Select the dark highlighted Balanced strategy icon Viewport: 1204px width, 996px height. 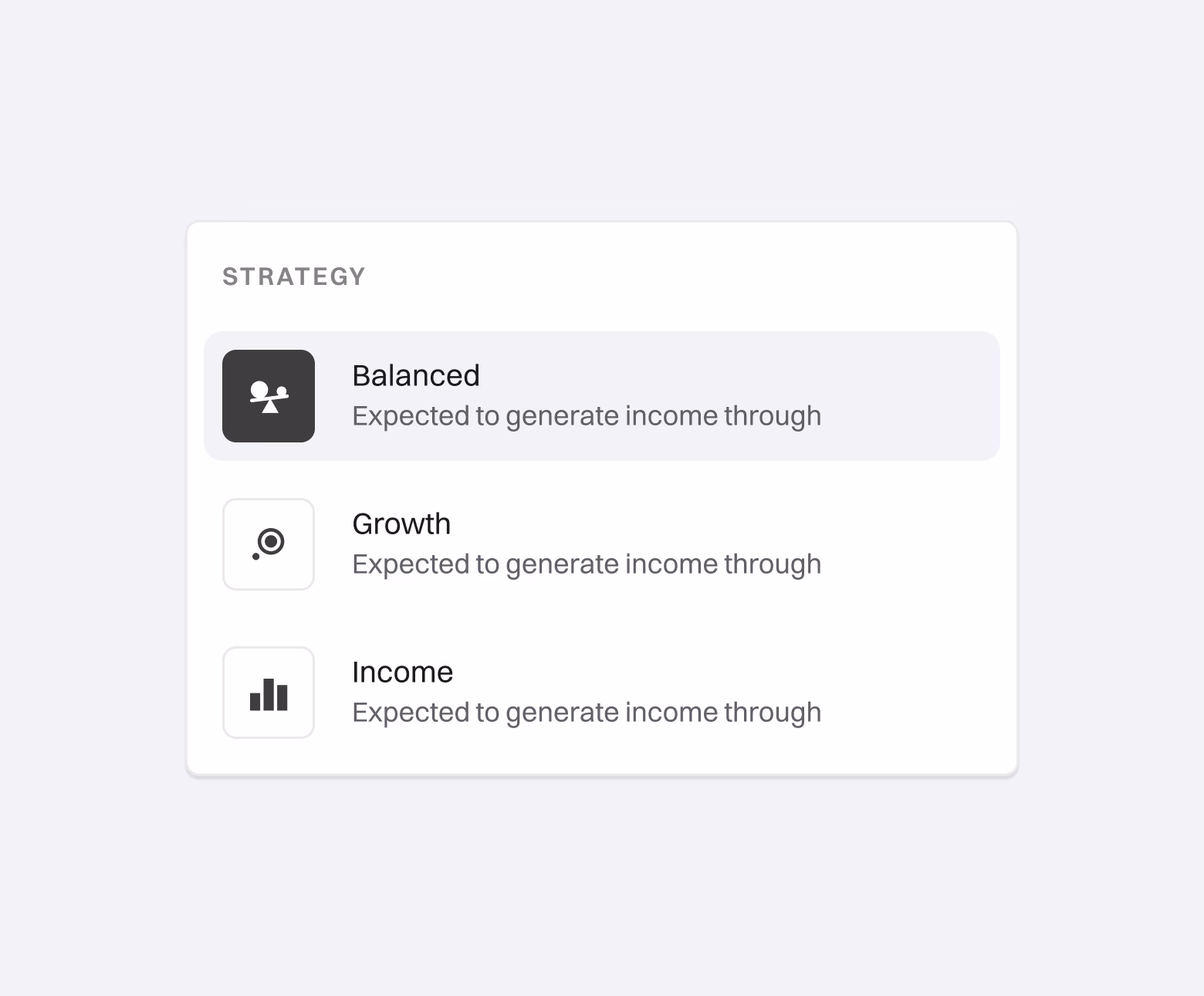(268, 395)
